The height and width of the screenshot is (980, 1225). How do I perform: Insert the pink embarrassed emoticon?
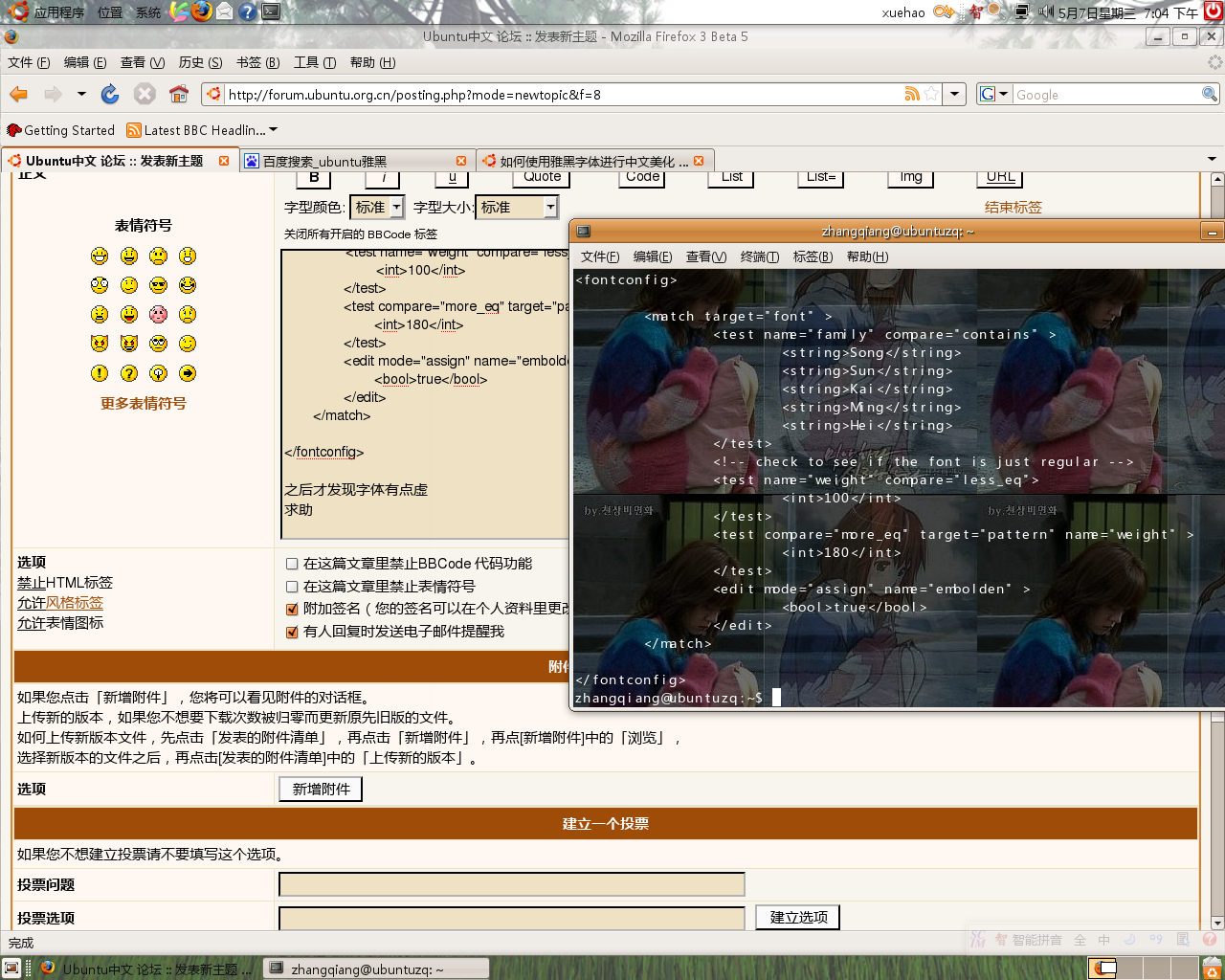point(159,314)
